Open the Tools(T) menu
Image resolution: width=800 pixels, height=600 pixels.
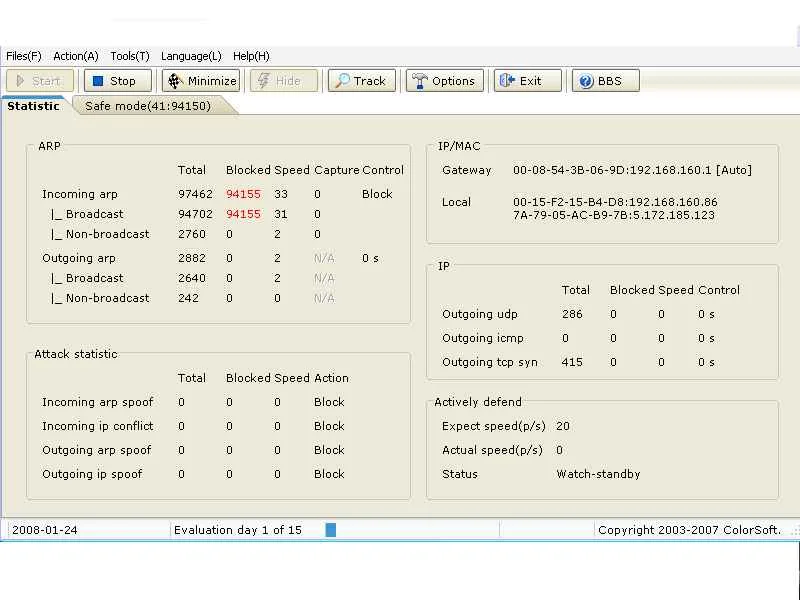(x=130, y=56)
